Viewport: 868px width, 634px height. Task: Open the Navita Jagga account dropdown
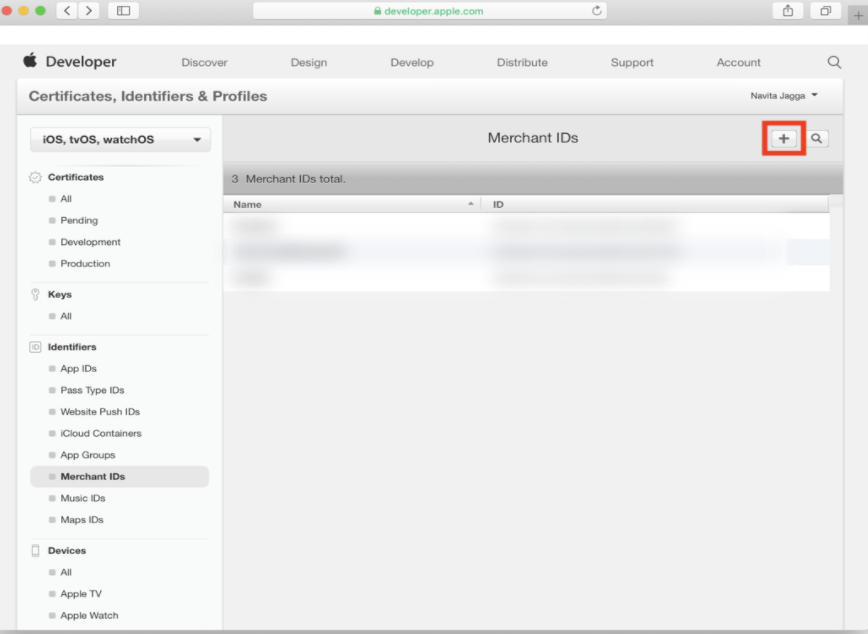coord(784,96)
